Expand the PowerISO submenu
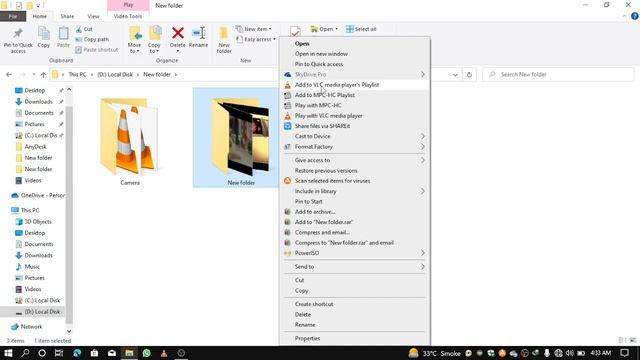Image resolution: width=640 pixels, height=360 pixels. [x=355, y=253]
